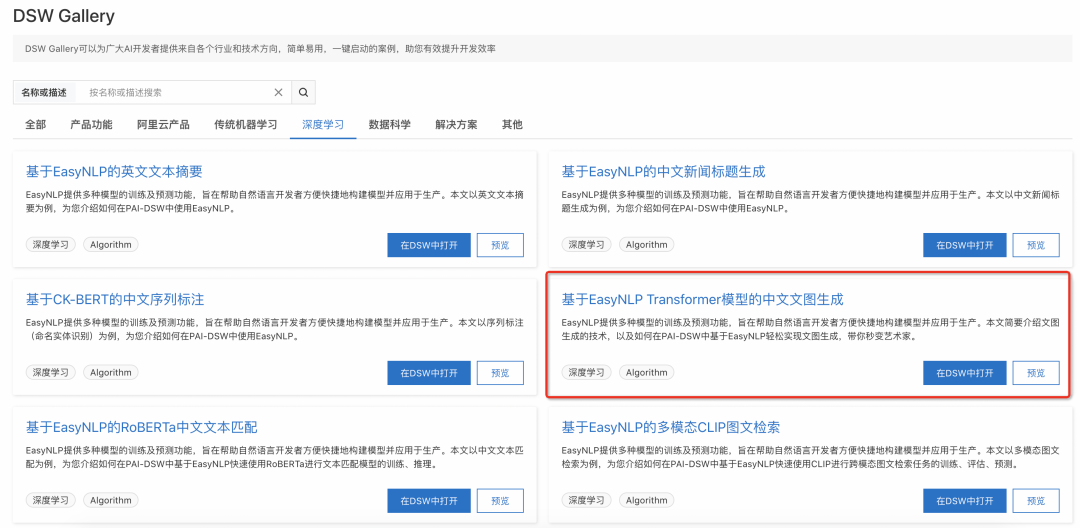Click 预览 for 英文文本摘要 card

click(500, 245)
